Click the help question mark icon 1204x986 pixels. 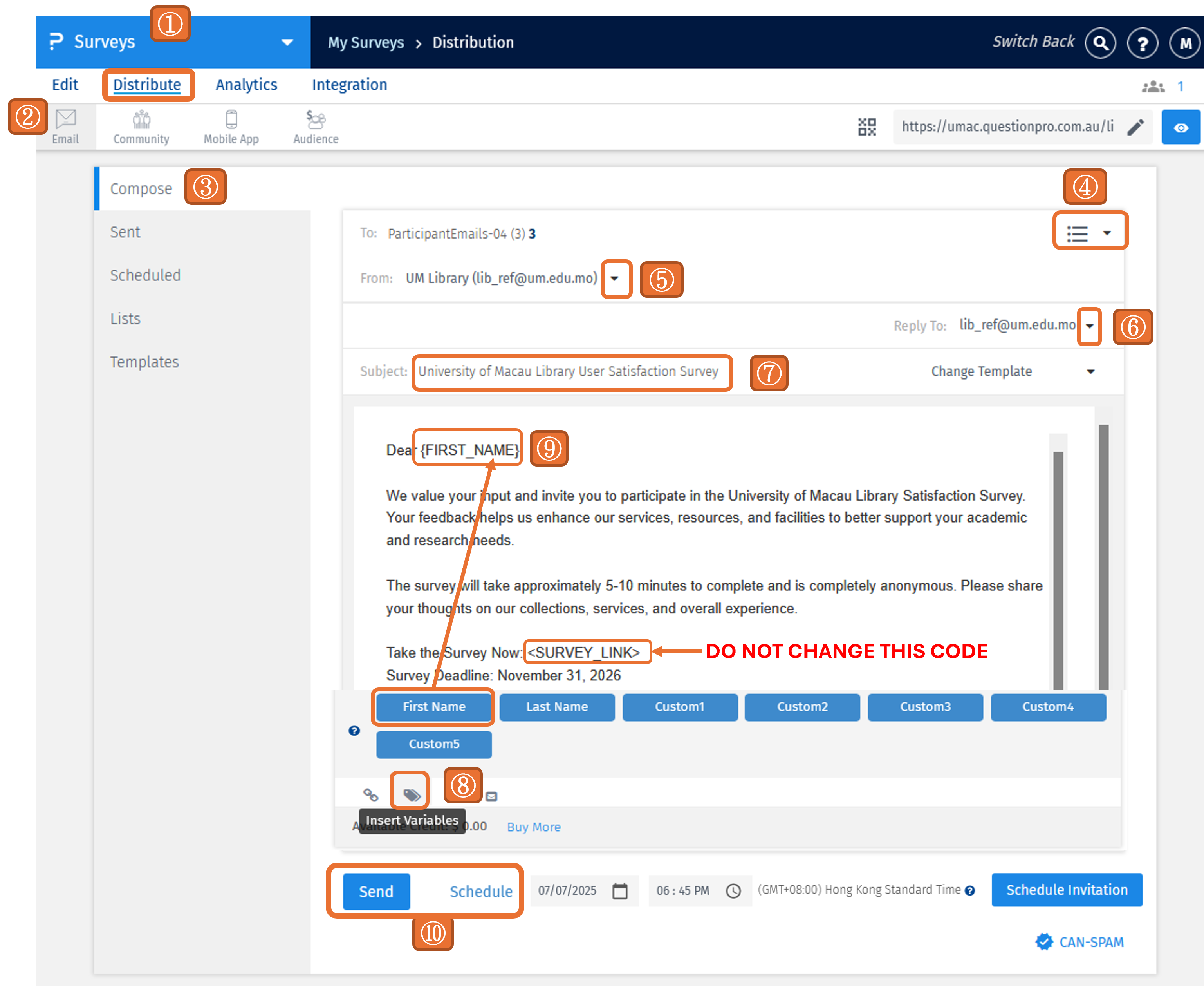click(x=1142, y=43)
